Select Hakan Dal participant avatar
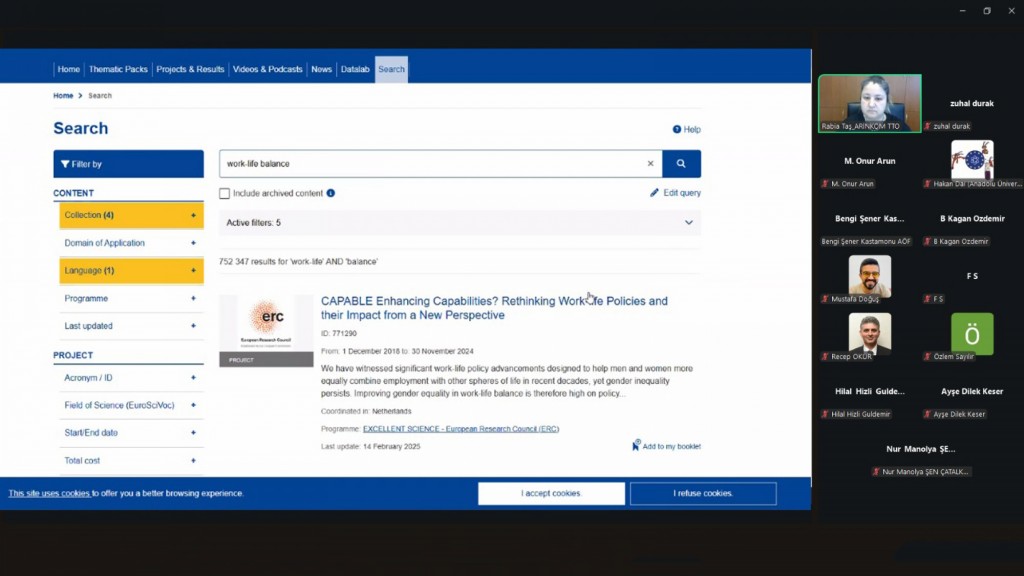 (x=972, y=160)
